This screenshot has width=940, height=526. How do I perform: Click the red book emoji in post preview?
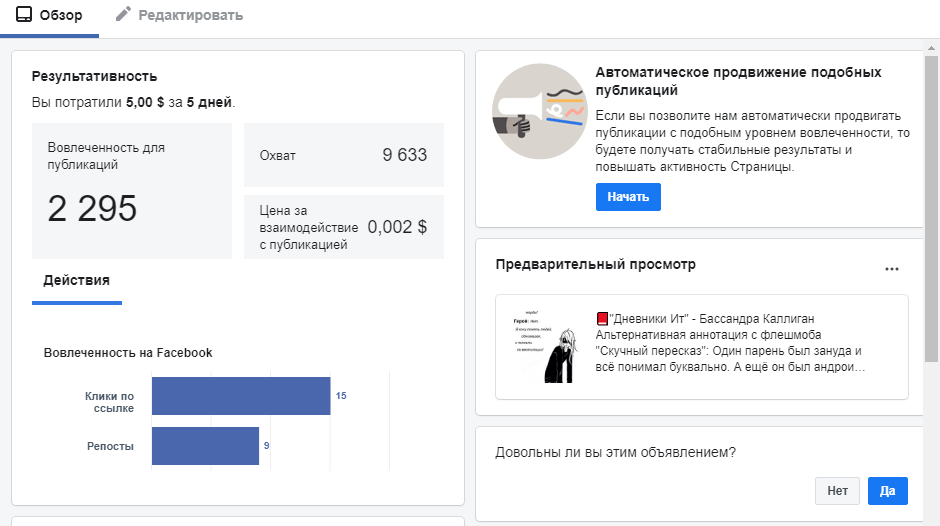click(x=602, y=319)
